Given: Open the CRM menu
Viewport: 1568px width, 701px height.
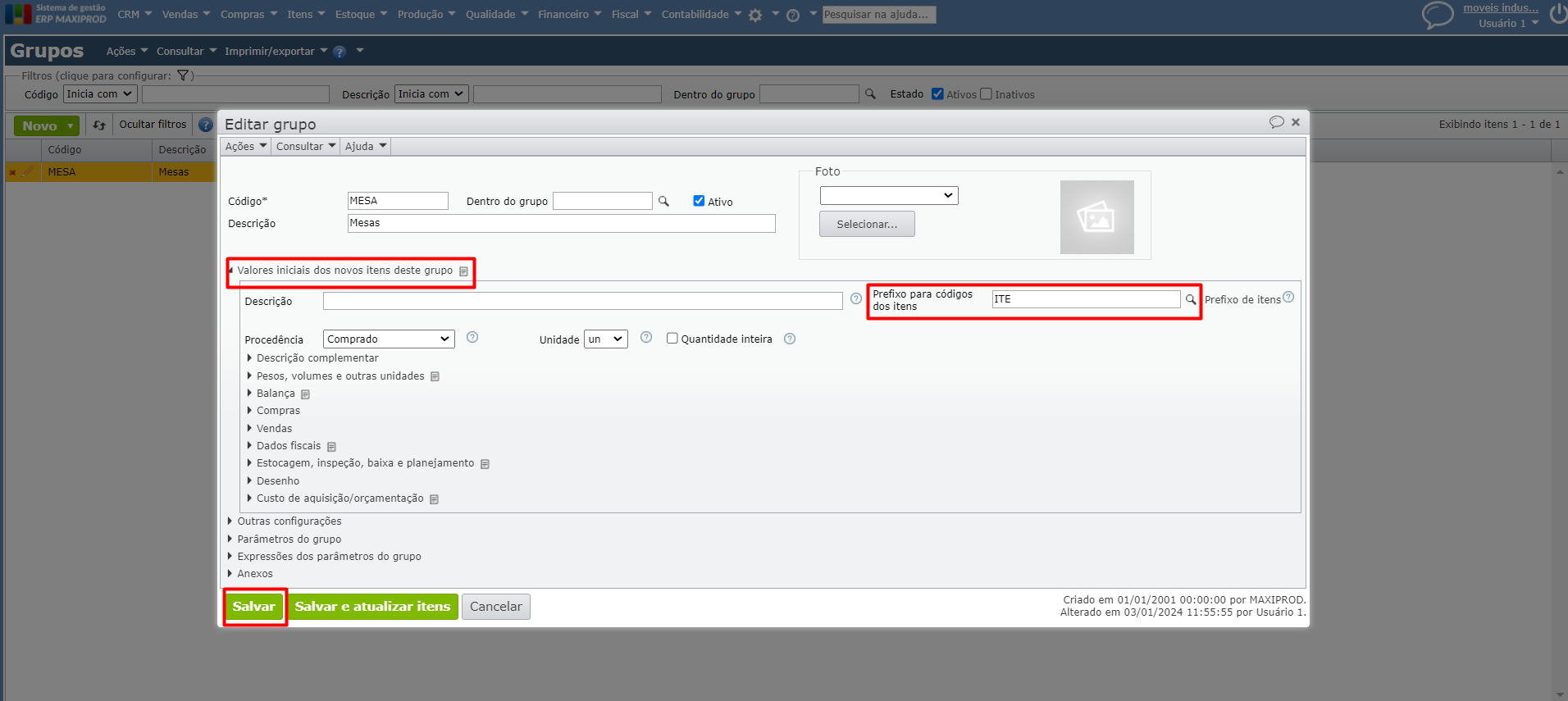Looking at the screenshot, I should (x=134, y=15).
